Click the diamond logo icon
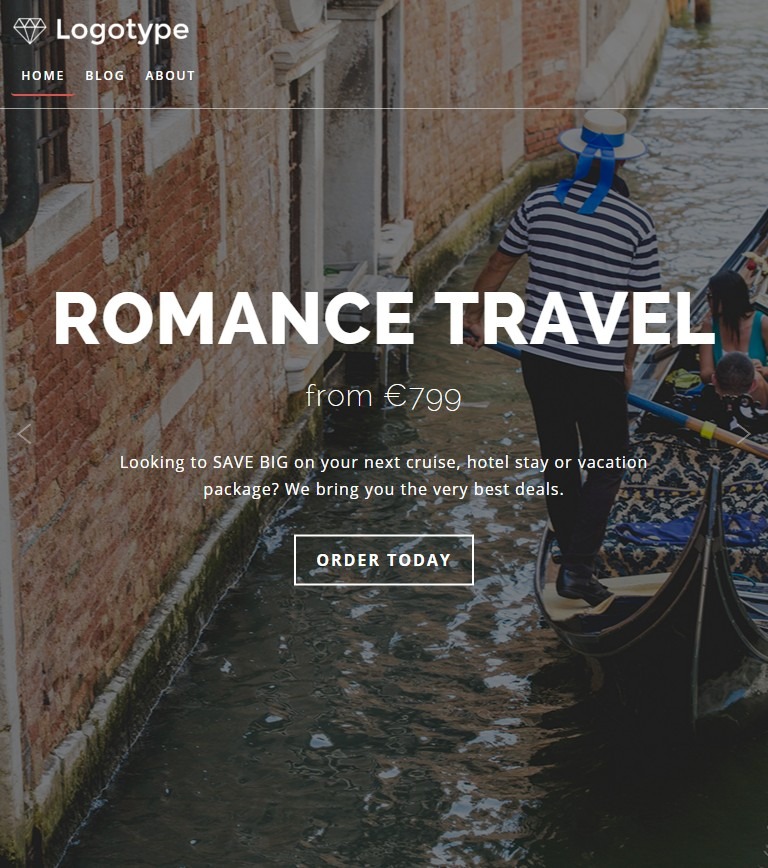 [30, 30]
